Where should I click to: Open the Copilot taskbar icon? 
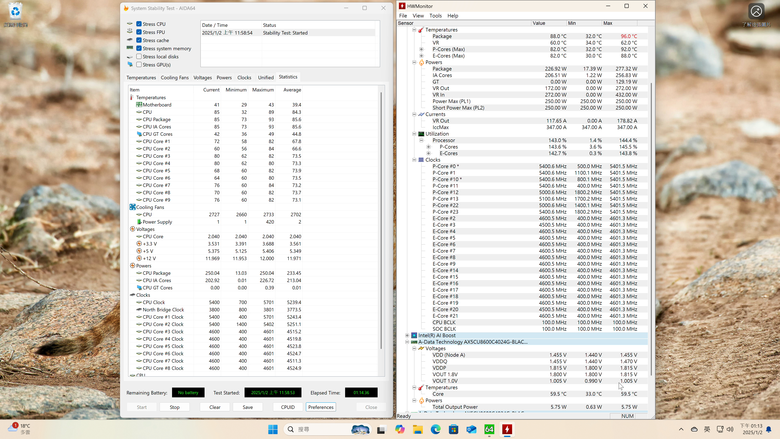[x=400, y=430]
